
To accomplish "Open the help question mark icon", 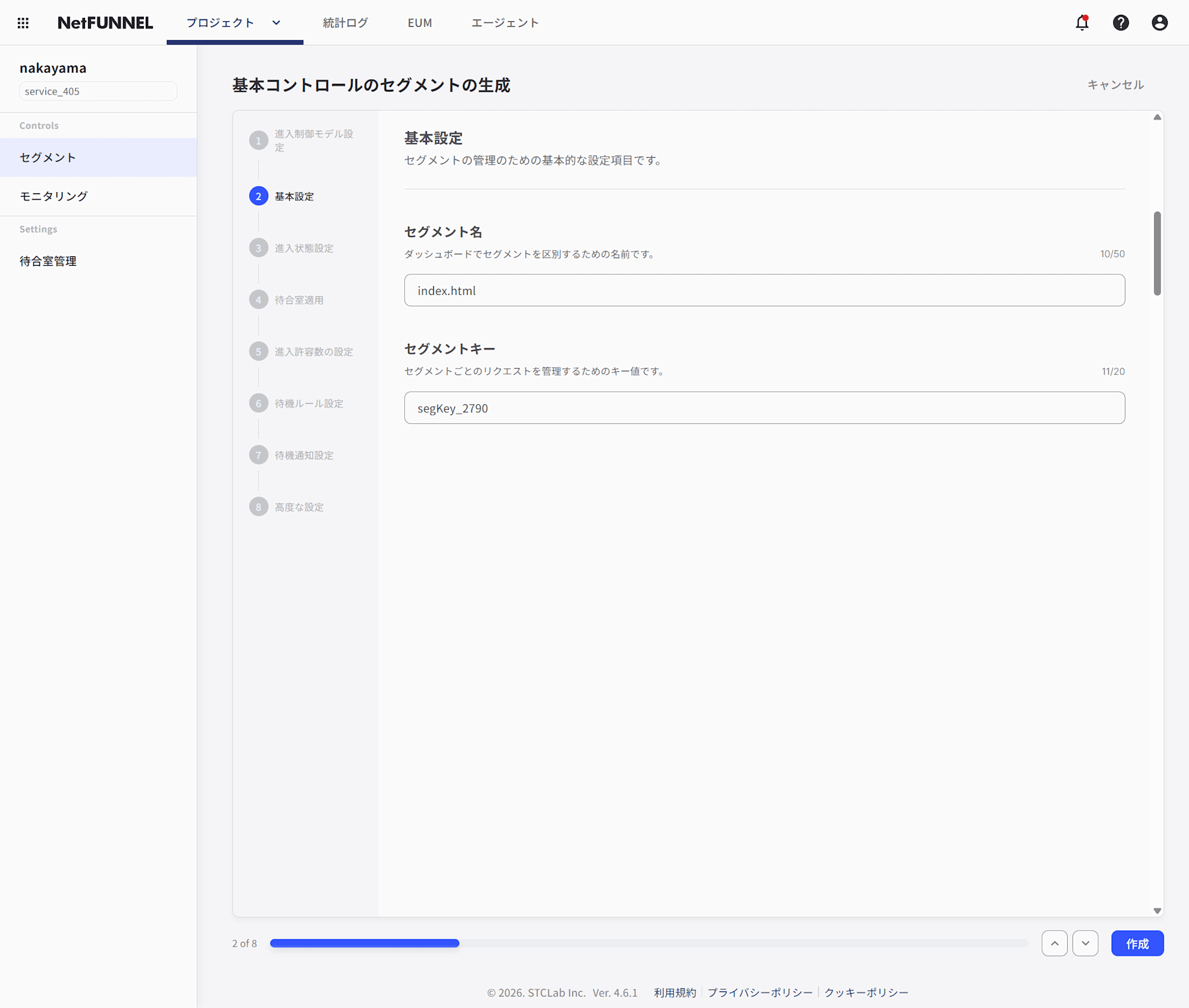I will (1121, 23).
